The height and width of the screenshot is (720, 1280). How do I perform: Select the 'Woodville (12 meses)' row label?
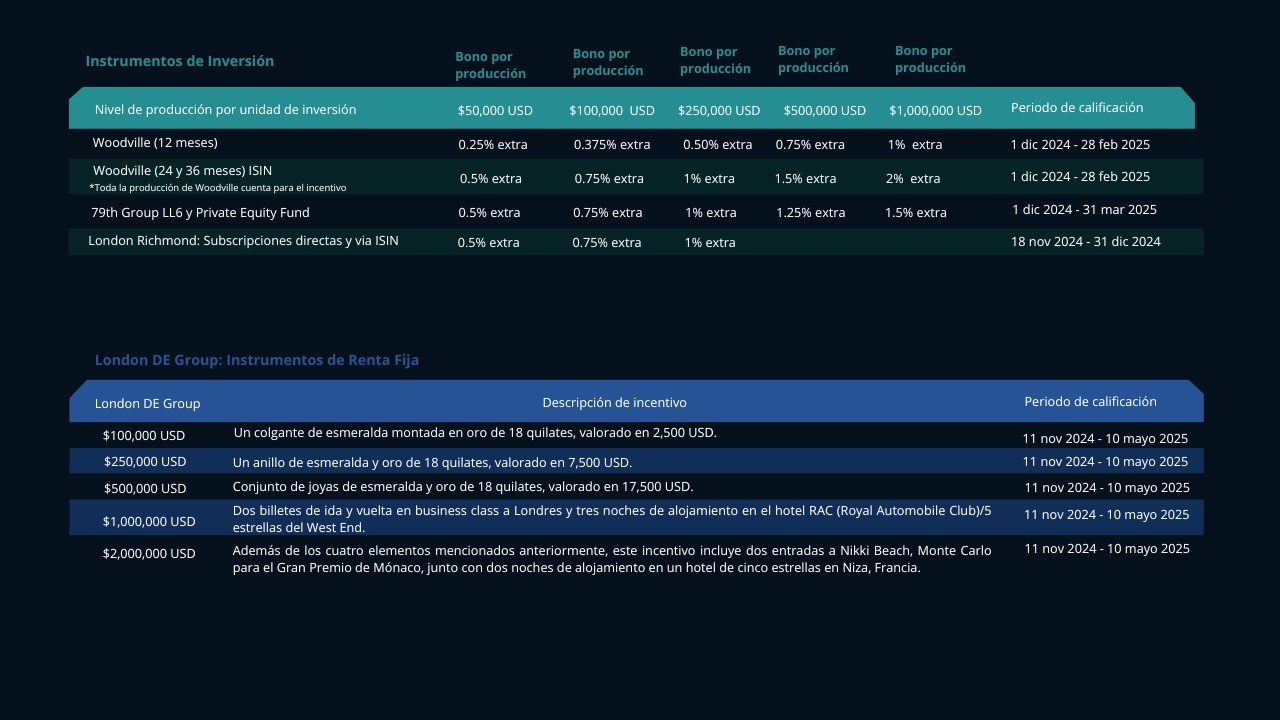(x=155, y=143)
